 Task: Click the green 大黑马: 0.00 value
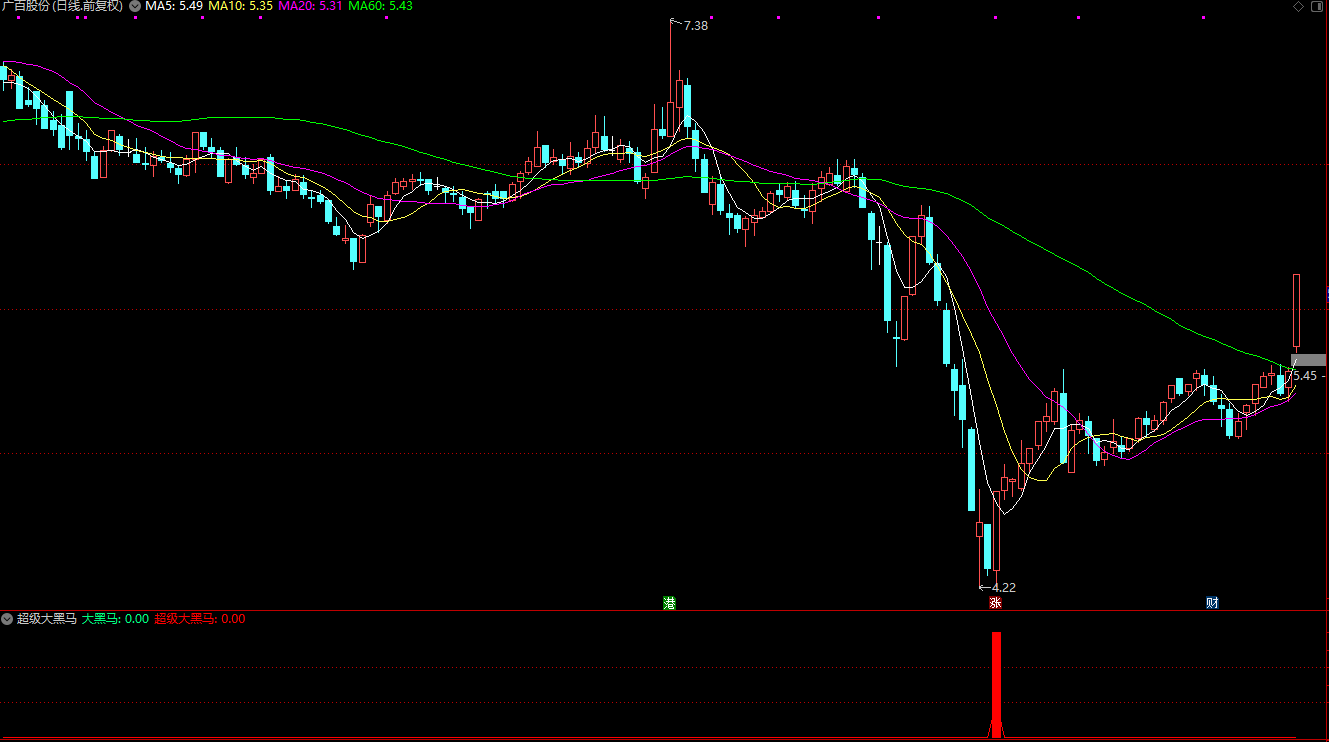[x=115, y=619]
